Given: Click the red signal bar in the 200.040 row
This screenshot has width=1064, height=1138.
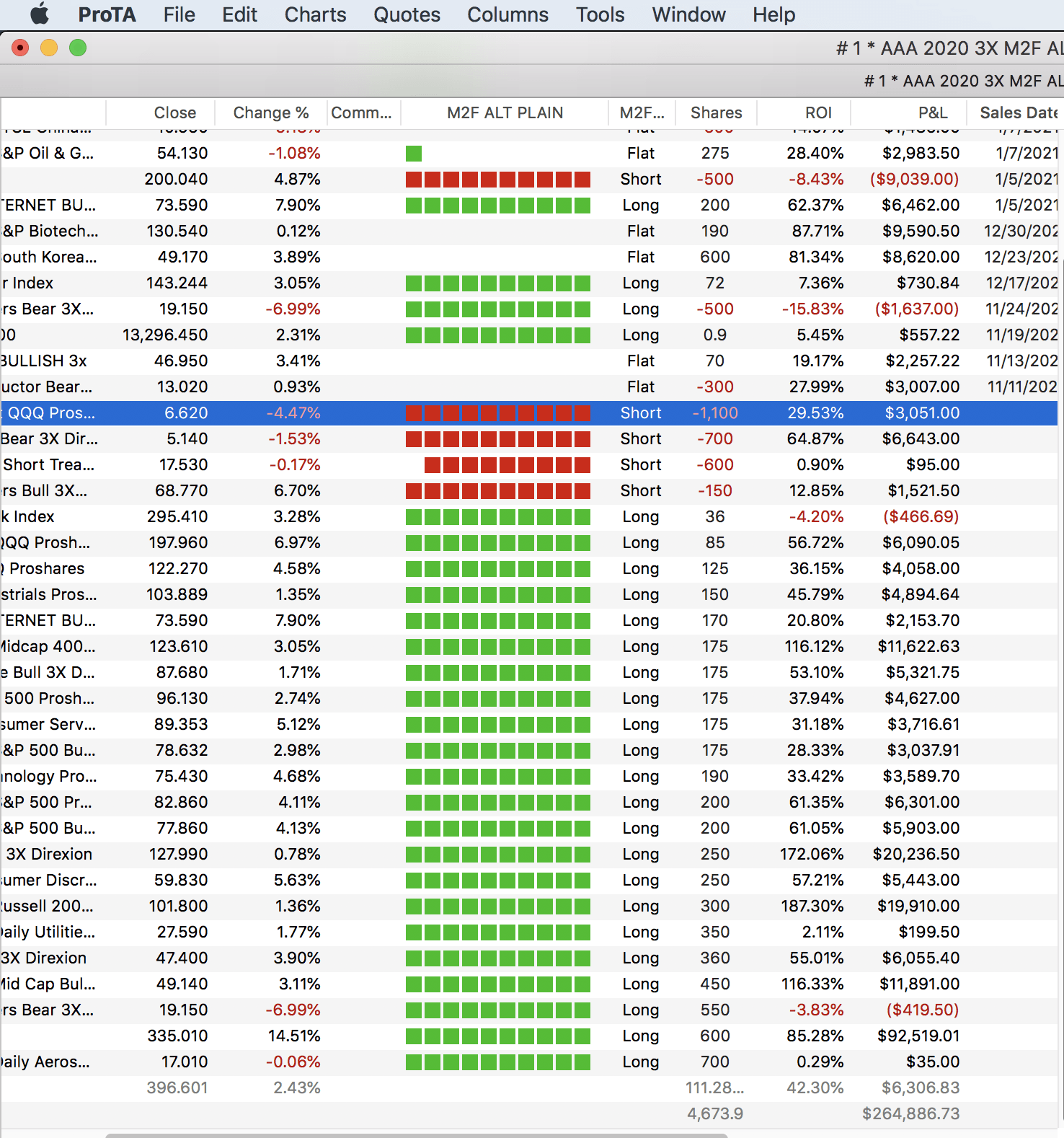Looking at the screenshot, I should pos(498,180).
